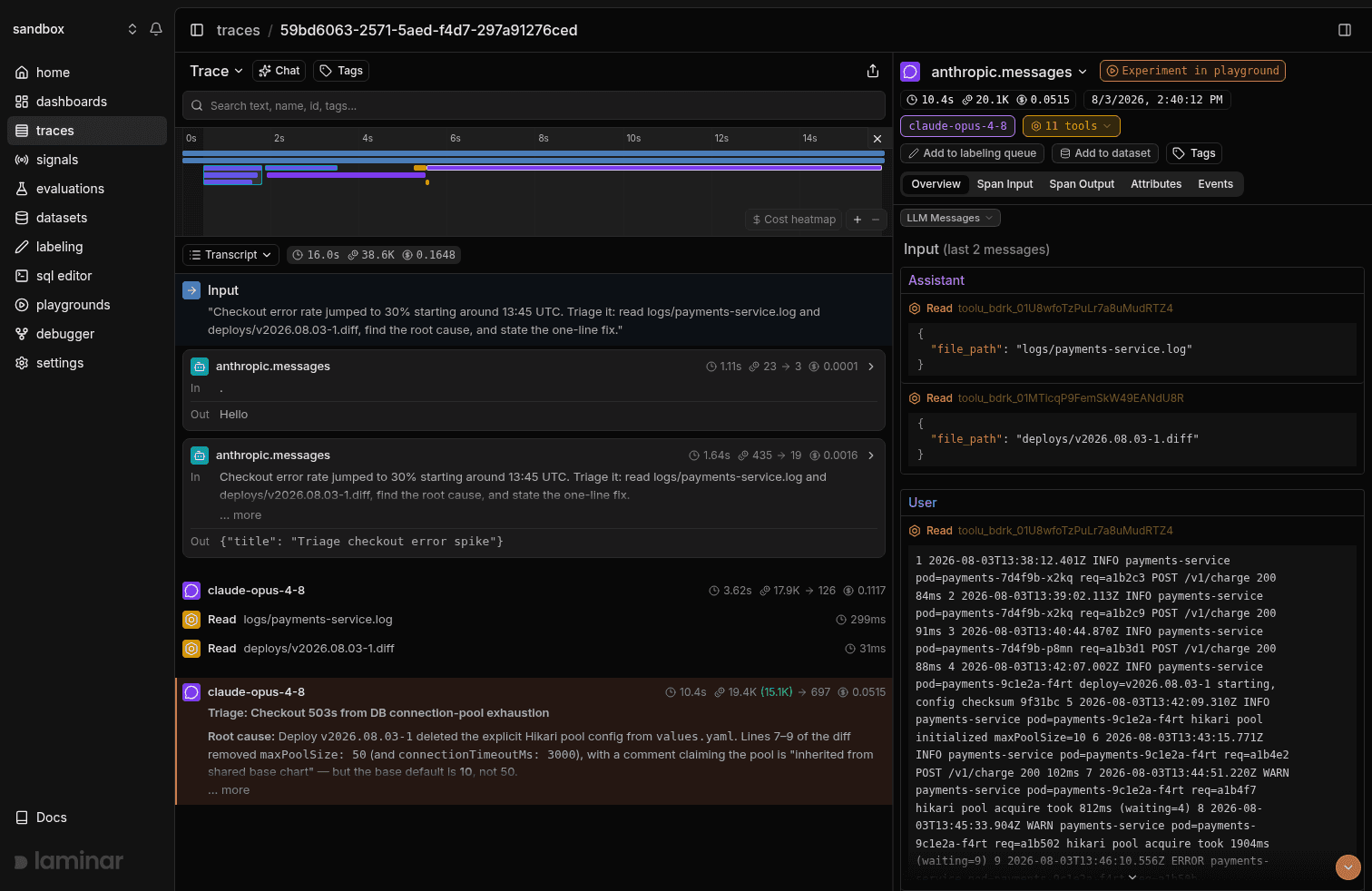Open debugger in sidebar
The height and width of the screenshot is (891, 1372).
(87, 334)
